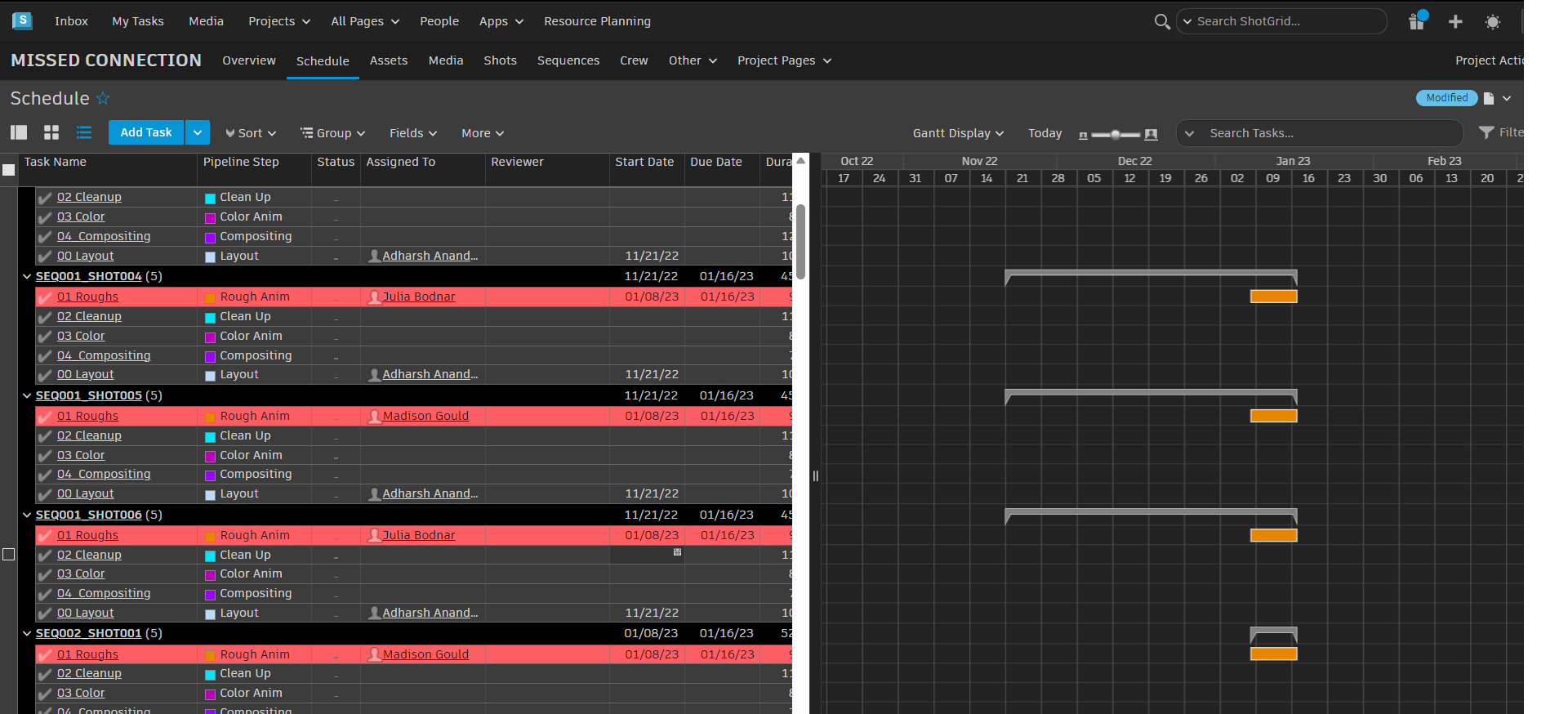The height and width of the screenshot is (714, 1568).
Task: Click the Filter funnel icon
Action: point(1486,132)
